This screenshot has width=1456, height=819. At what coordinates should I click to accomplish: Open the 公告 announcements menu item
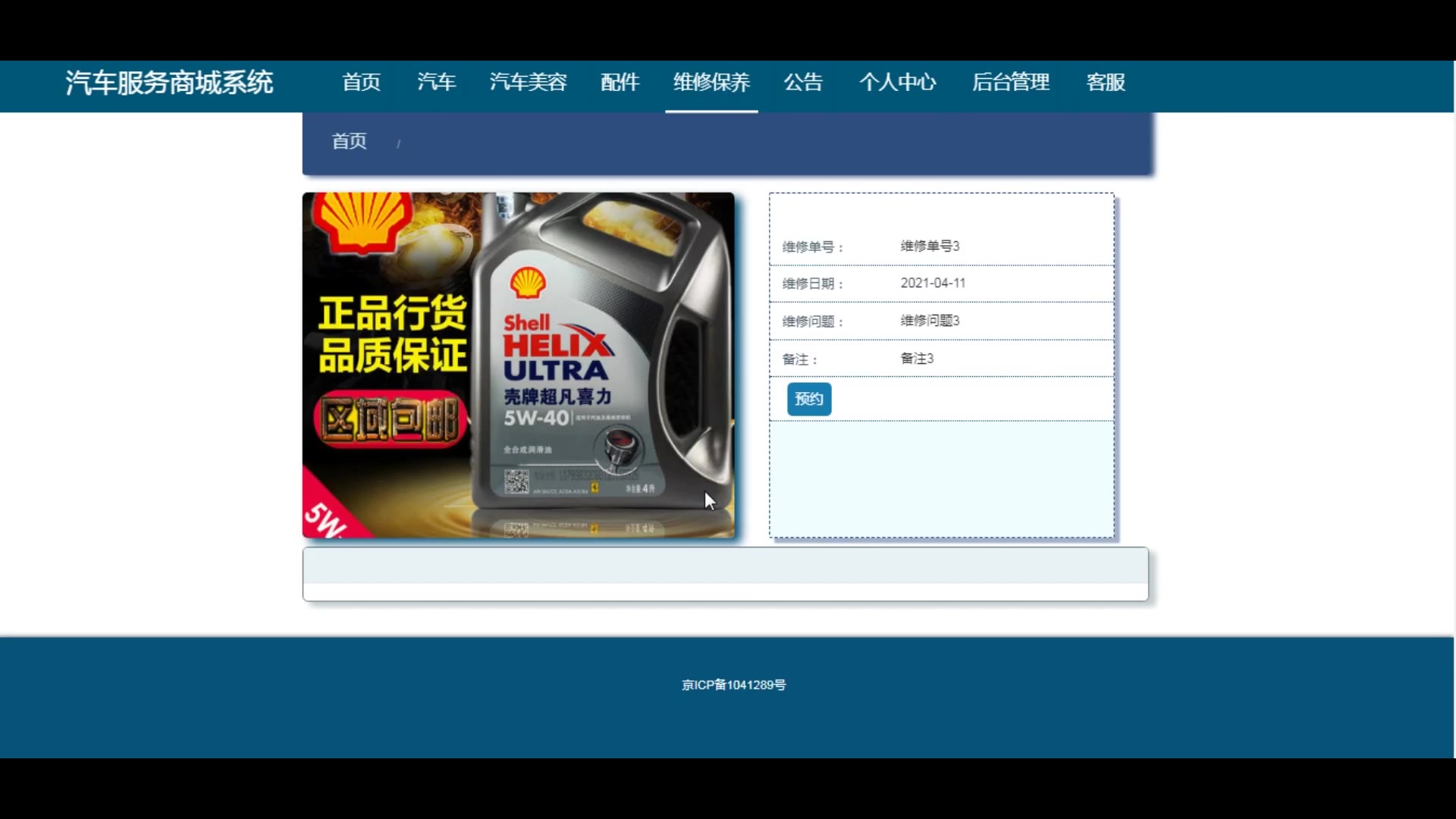click(803, 83)
